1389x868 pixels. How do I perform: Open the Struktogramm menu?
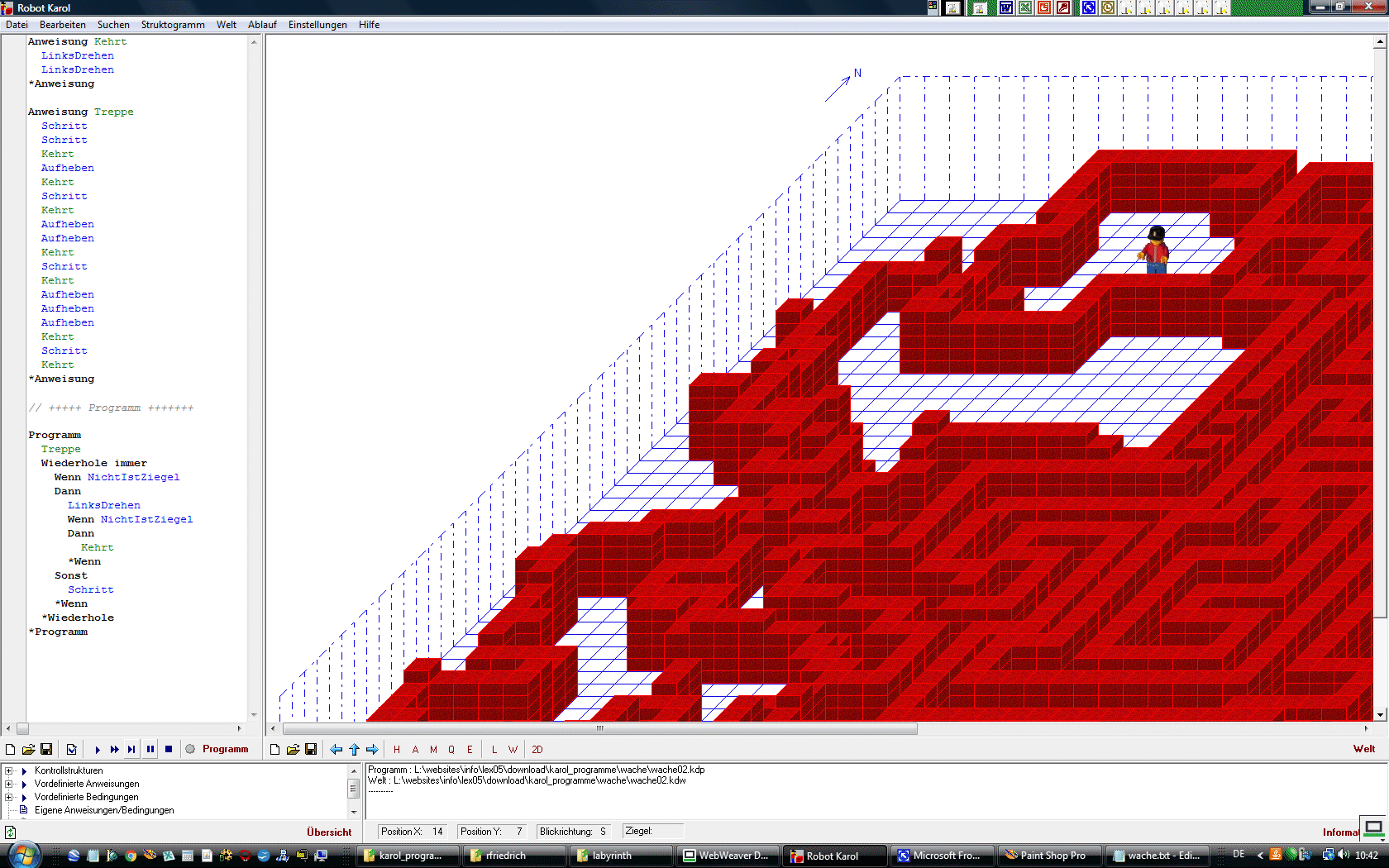coord(173,25)
